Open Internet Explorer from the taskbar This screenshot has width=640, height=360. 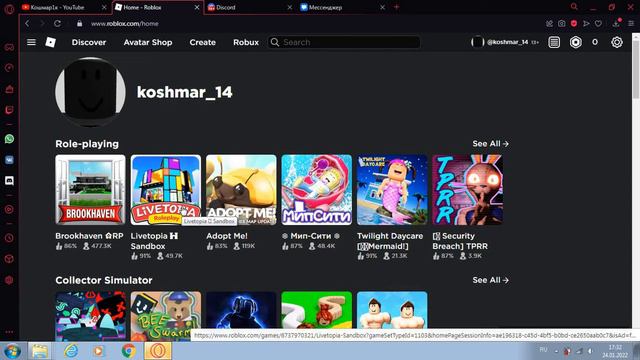[71, 351]
